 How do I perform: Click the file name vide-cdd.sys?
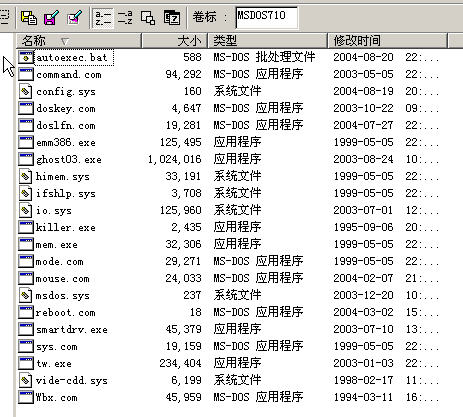pos(72,380)
